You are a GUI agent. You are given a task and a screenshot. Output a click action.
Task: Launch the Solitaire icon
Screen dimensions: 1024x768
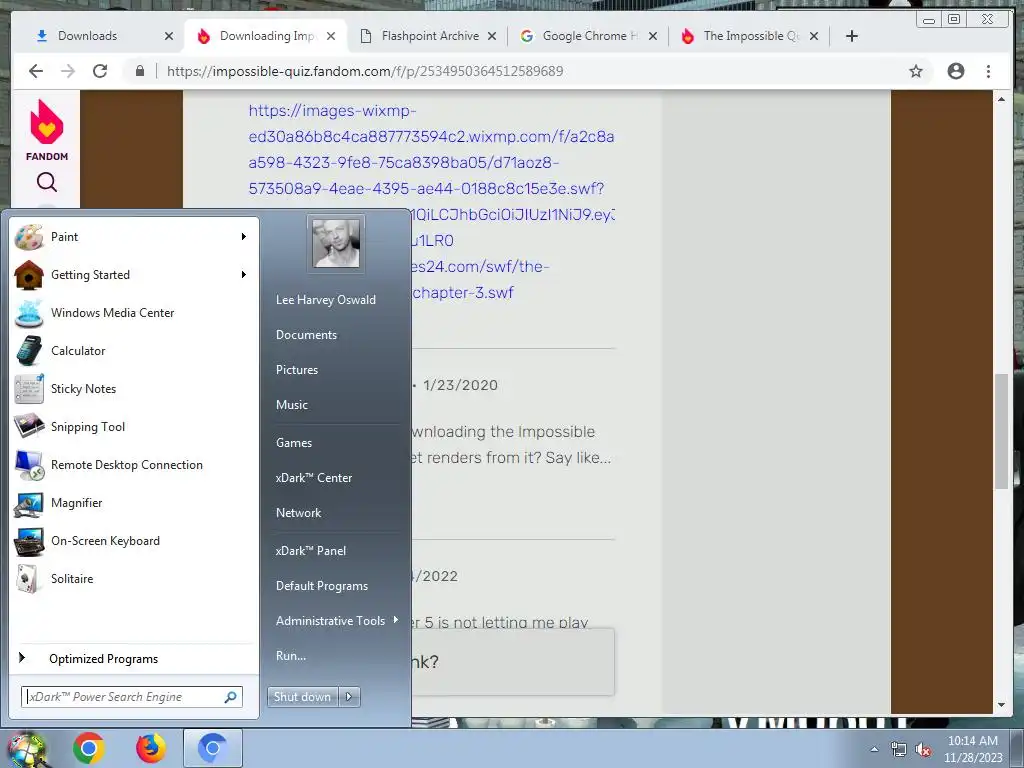click(29, 579)
